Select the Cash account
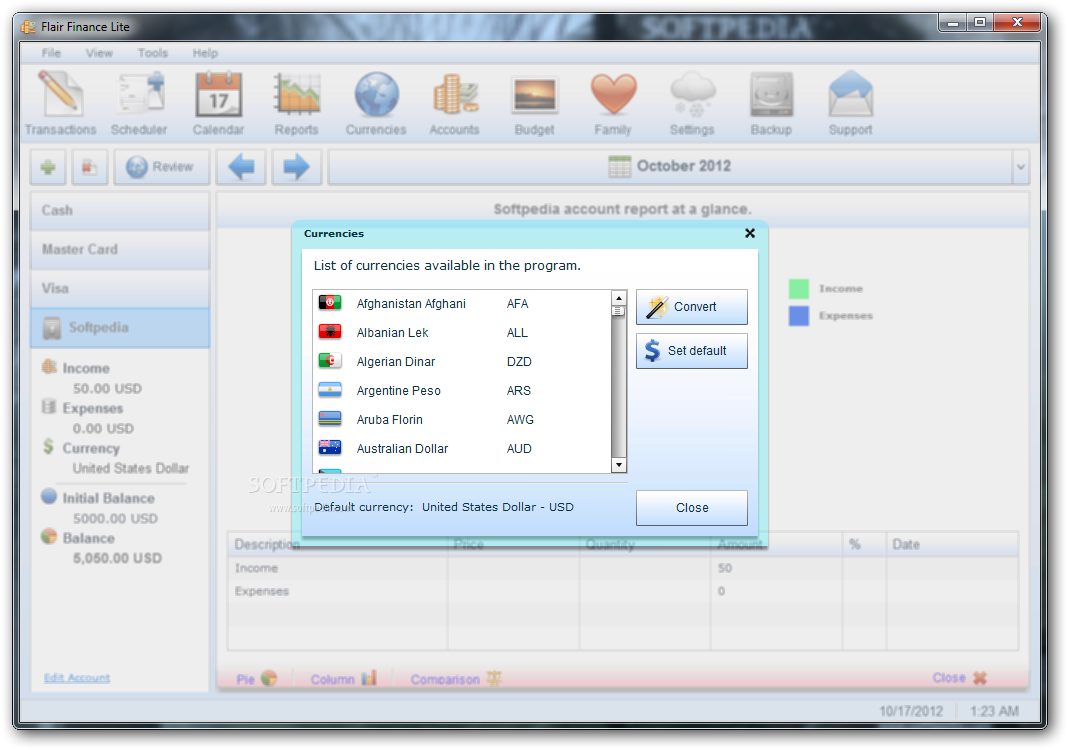The width and height of the screenshot is (1068, 750). 120,210
